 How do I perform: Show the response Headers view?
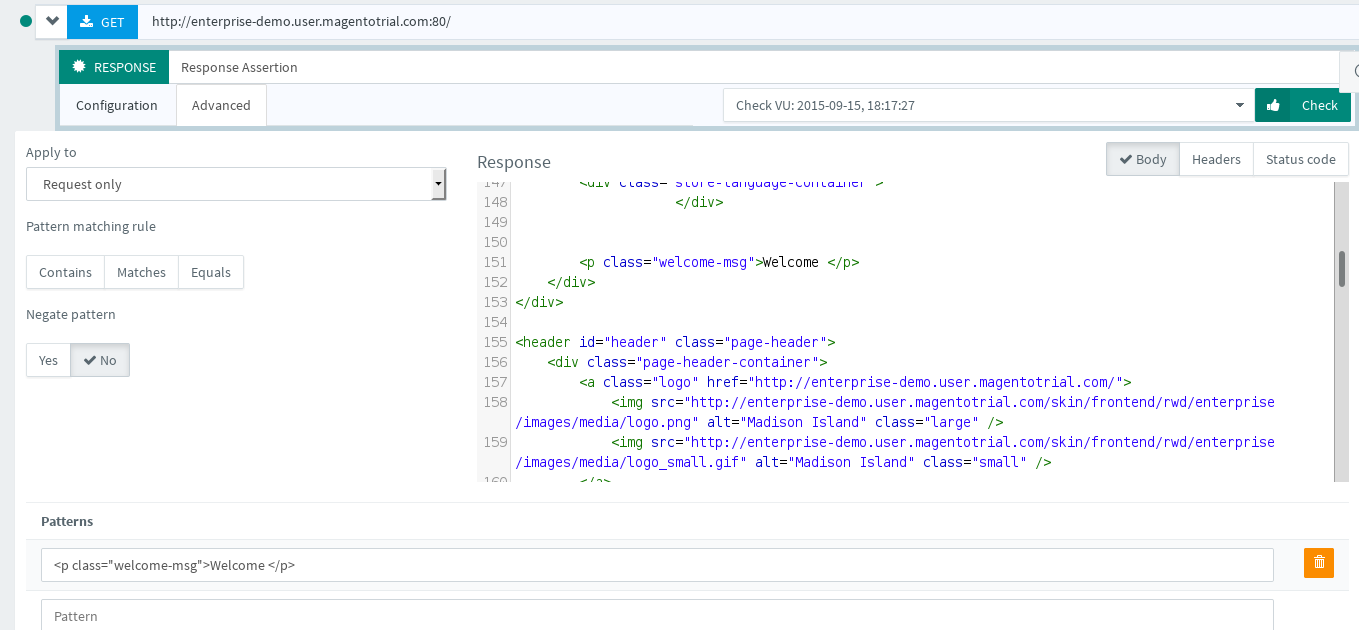pyautogui.click(x=1216, y=159)
